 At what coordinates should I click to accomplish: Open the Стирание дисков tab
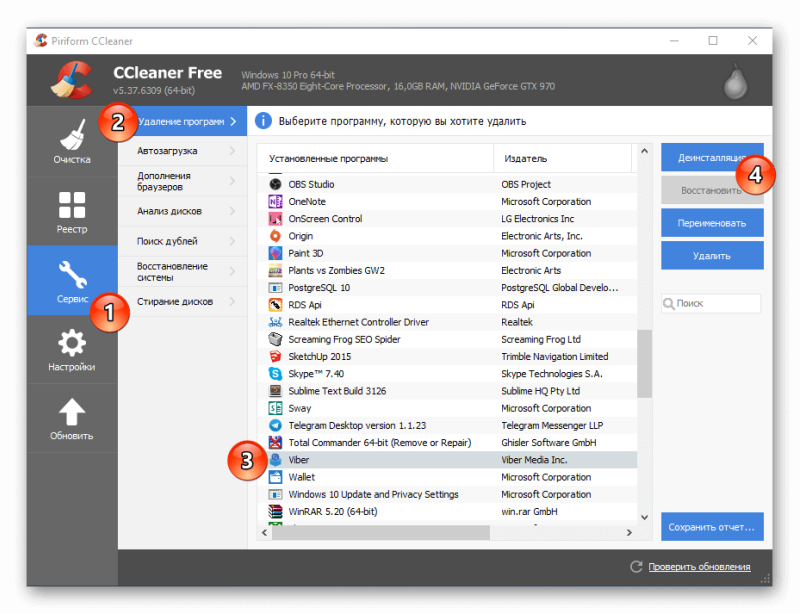[183, 302]
